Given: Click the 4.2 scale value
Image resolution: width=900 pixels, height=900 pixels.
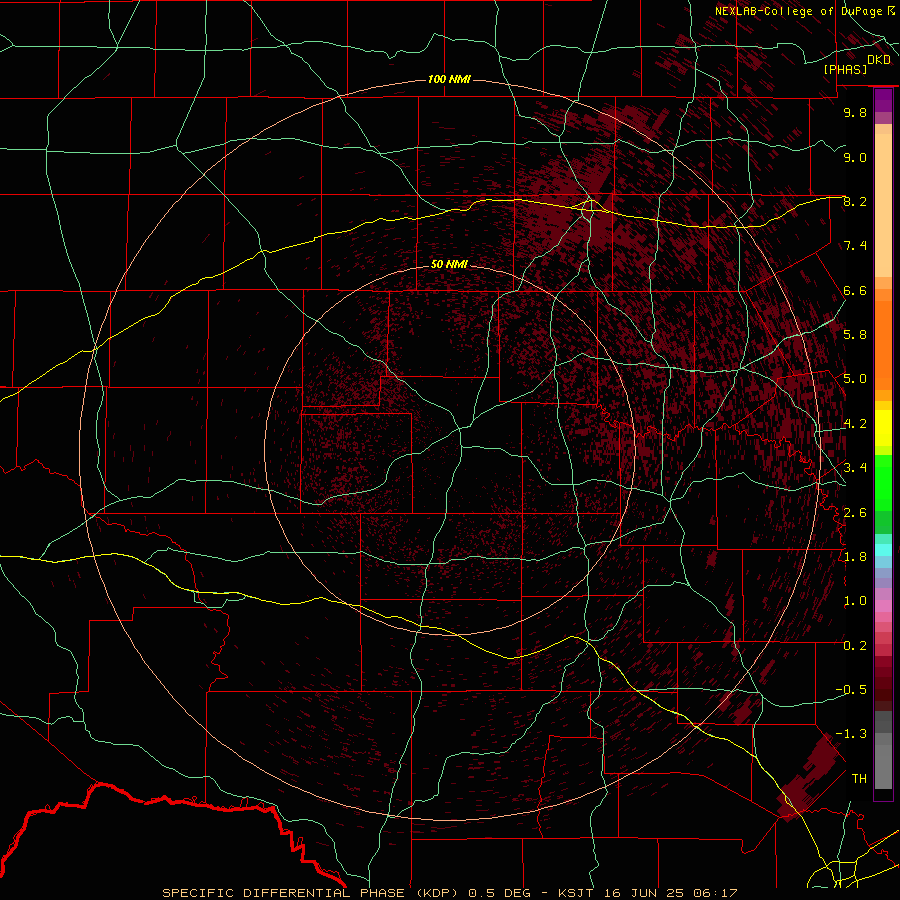Looking at the screenshot, I should click(x=855, y=424).
